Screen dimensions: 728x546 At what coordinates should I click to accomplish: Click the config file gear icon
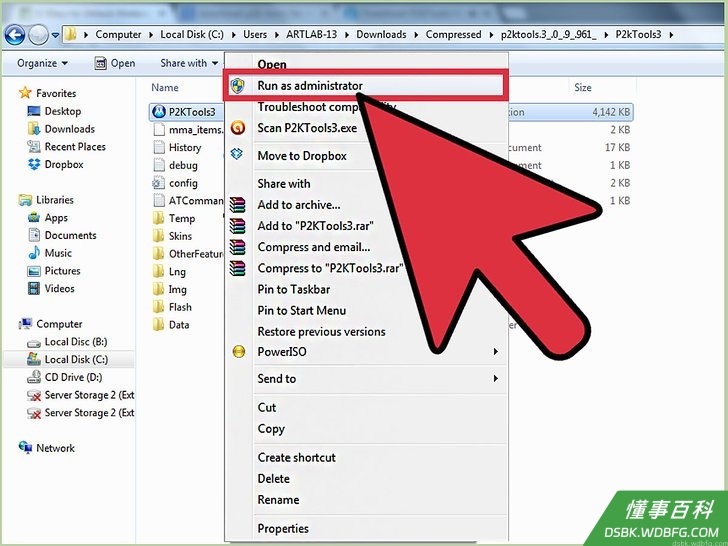(x=159, y=183)
